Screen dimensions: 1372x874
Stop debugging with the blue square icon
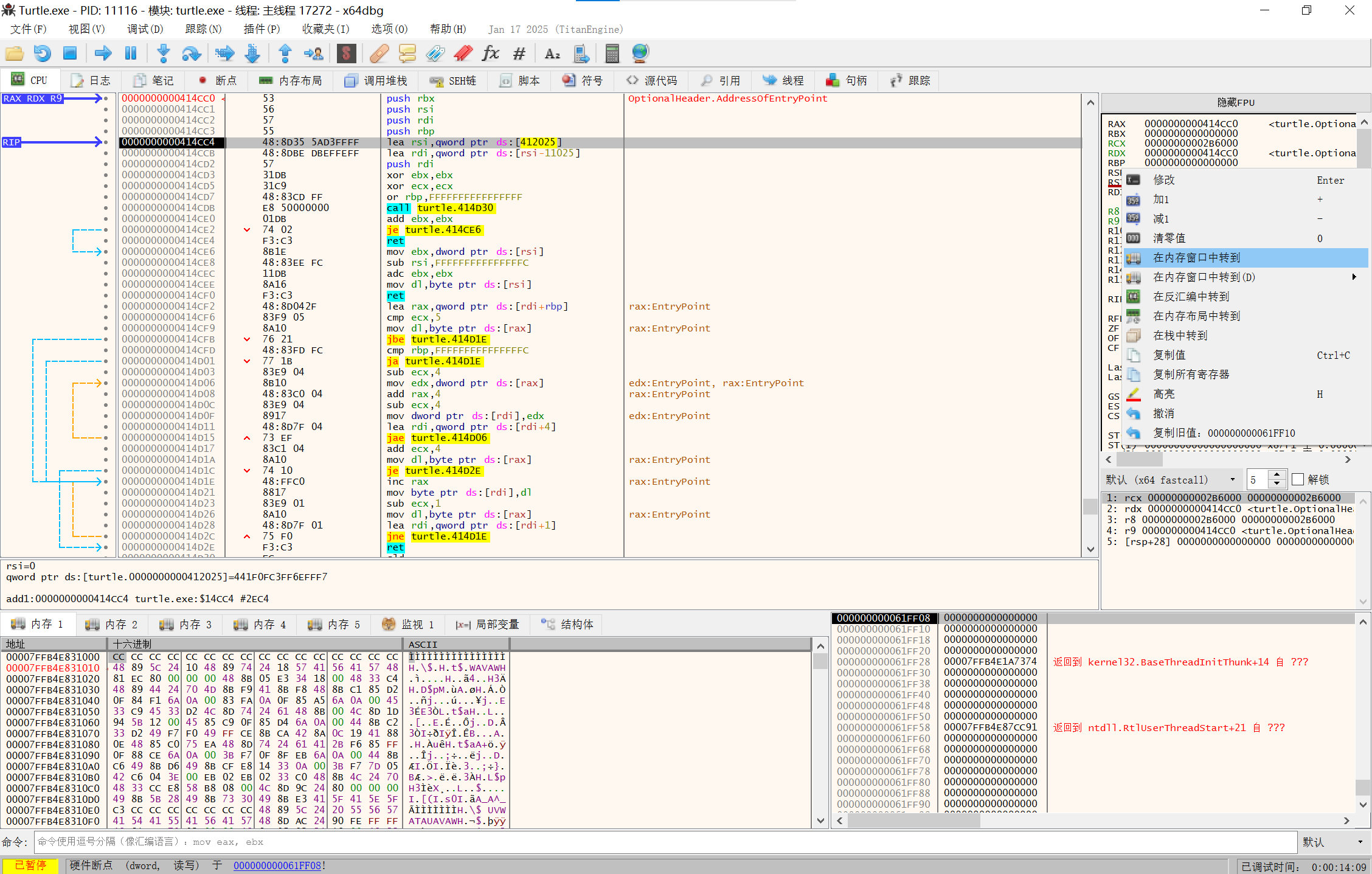click(70, 54)
